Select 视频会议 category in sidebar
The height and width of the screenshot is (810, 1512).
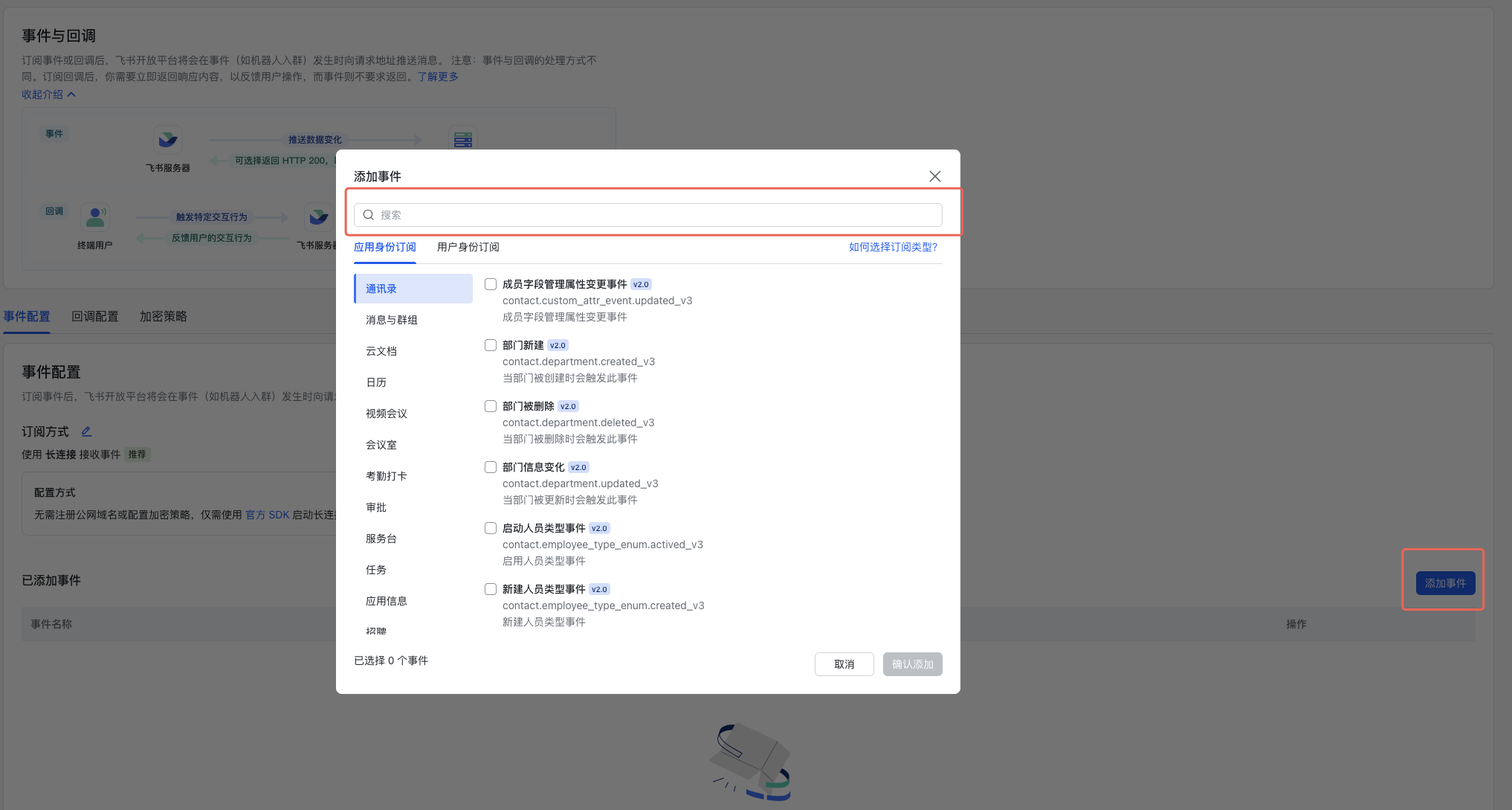[x=387, y=414]
